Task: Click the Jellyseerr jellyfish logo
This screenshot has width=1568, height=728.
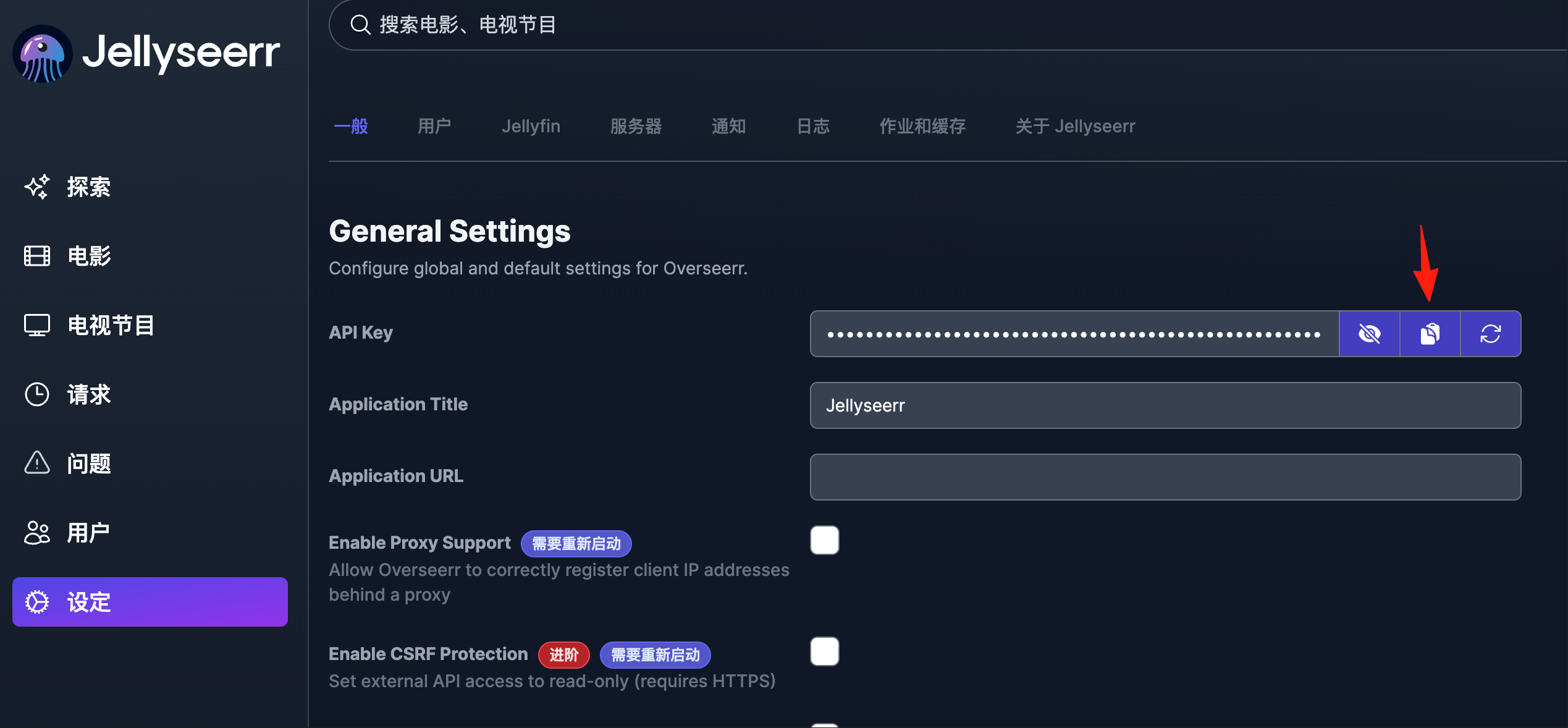Action: [42, 54]
